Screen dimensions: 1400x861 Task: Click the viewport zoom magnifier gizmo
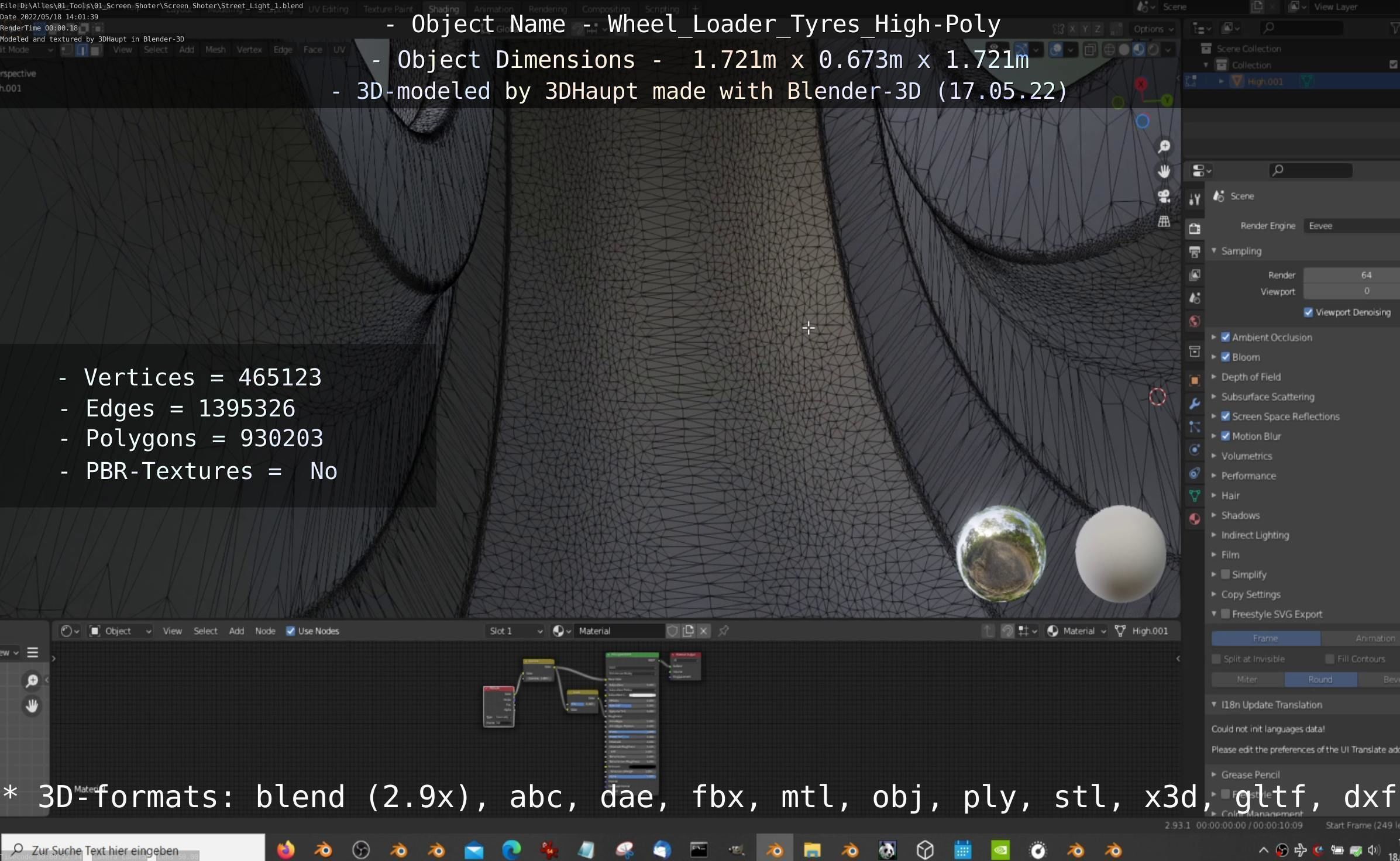pos(1164,146)
